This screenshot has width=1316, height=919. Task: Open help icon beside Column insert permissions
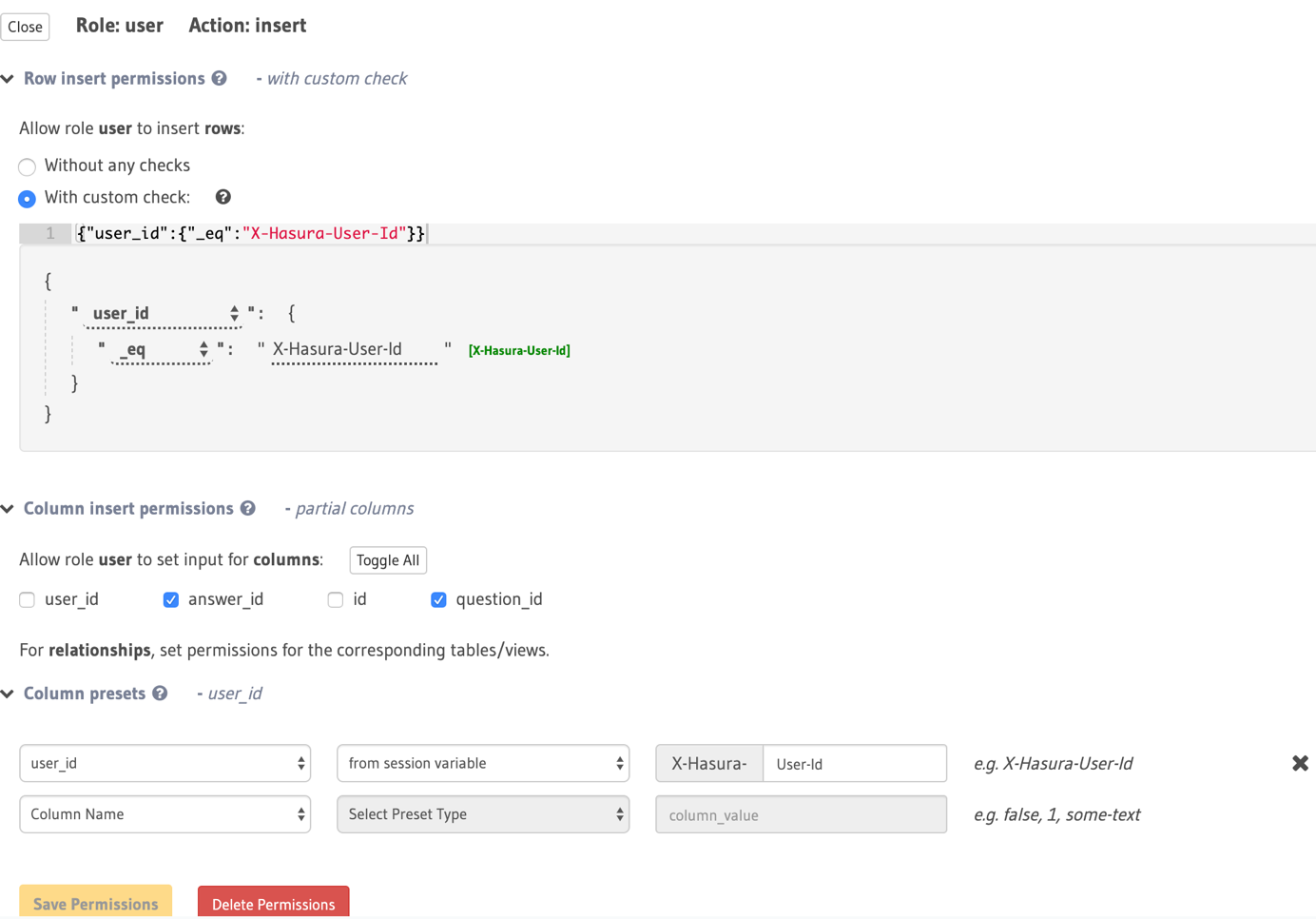coord(248,508)
